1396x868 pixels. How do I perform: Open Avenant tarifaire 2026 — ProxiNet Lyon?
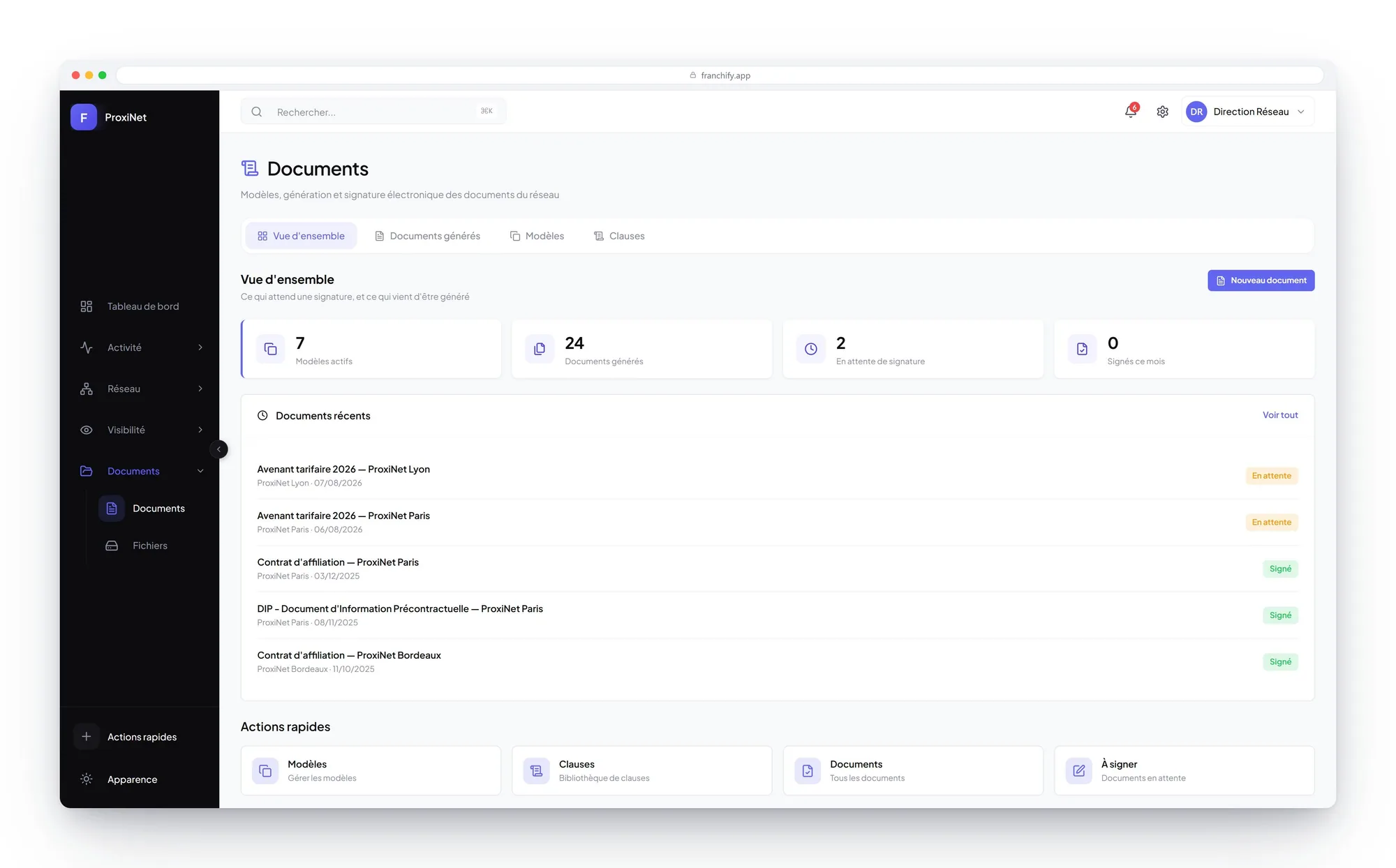coord(778,476)
